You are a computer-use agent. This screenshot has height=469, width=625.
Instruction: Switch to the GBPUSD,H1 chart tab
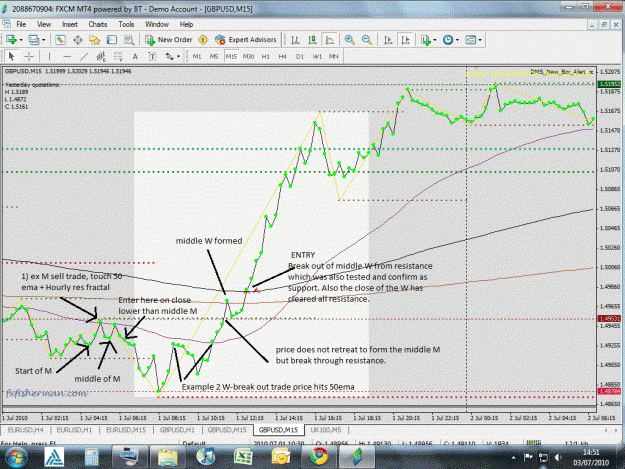click(177, 430)
